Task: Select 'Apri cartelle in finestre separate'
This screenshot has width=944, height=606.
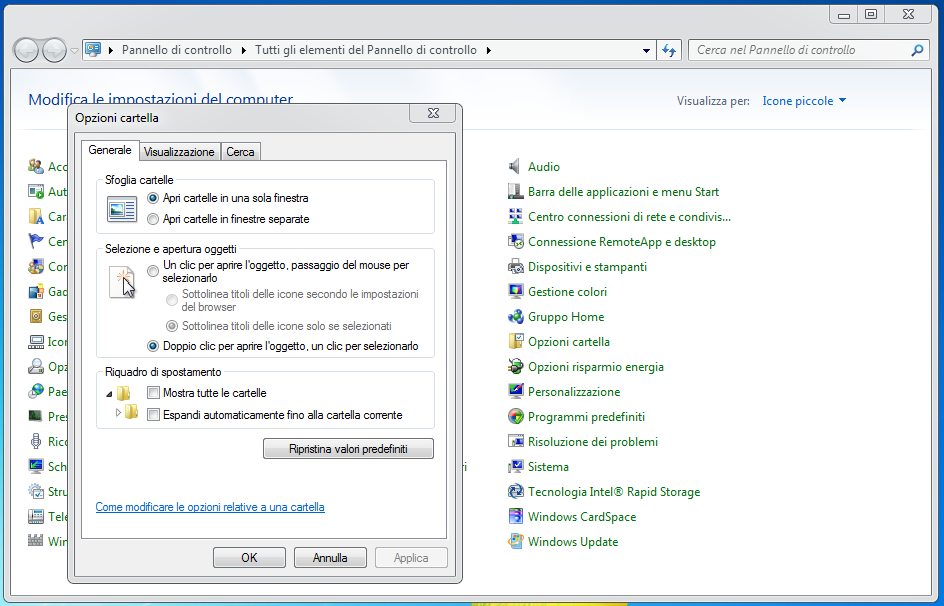Action: (153, 219)
